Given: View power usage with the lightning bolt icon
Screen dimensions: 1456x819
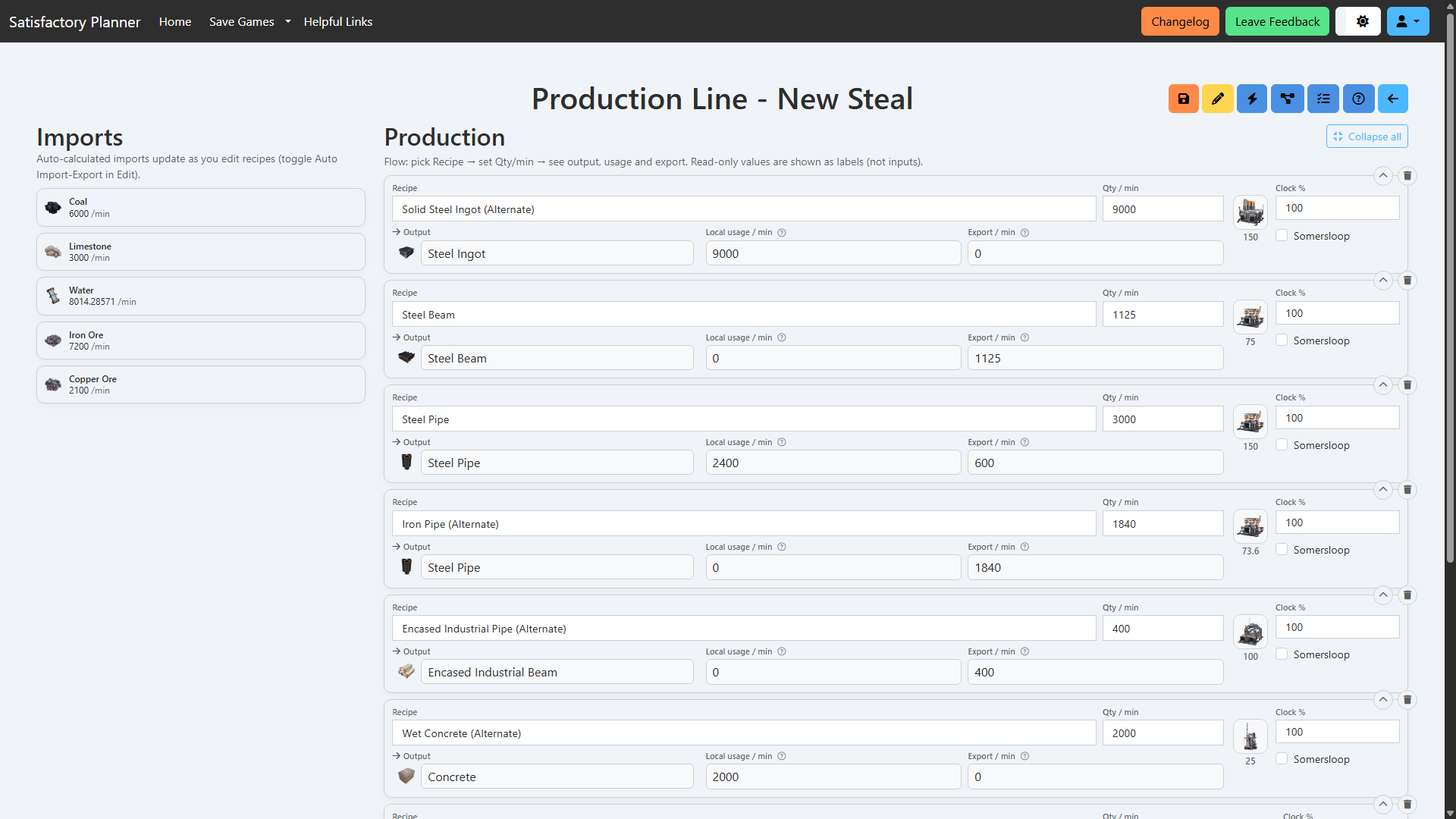Looking at the screenshot, I should tap(1251, 99).
